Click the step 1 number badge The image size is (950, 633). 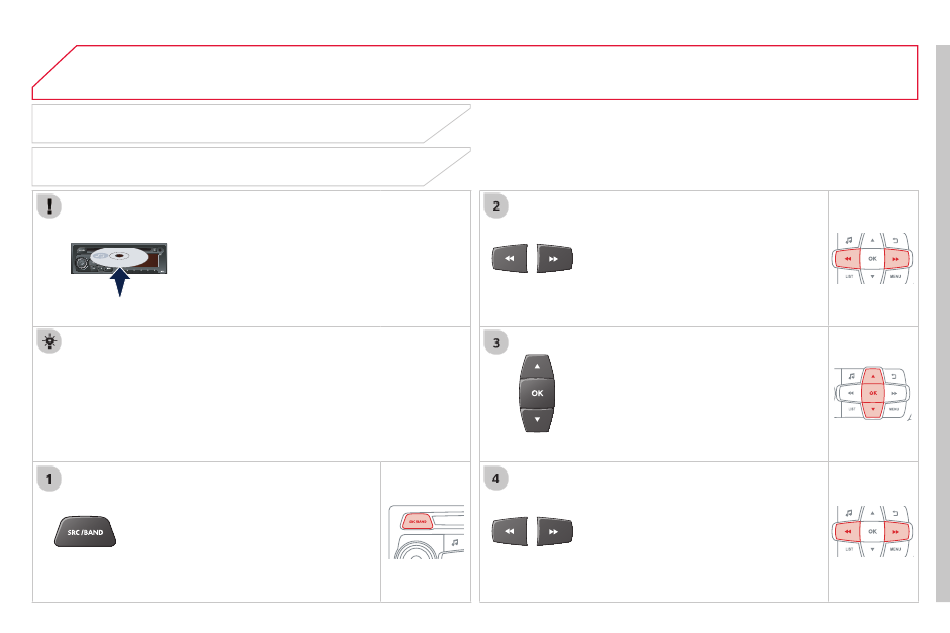(49, 479)
